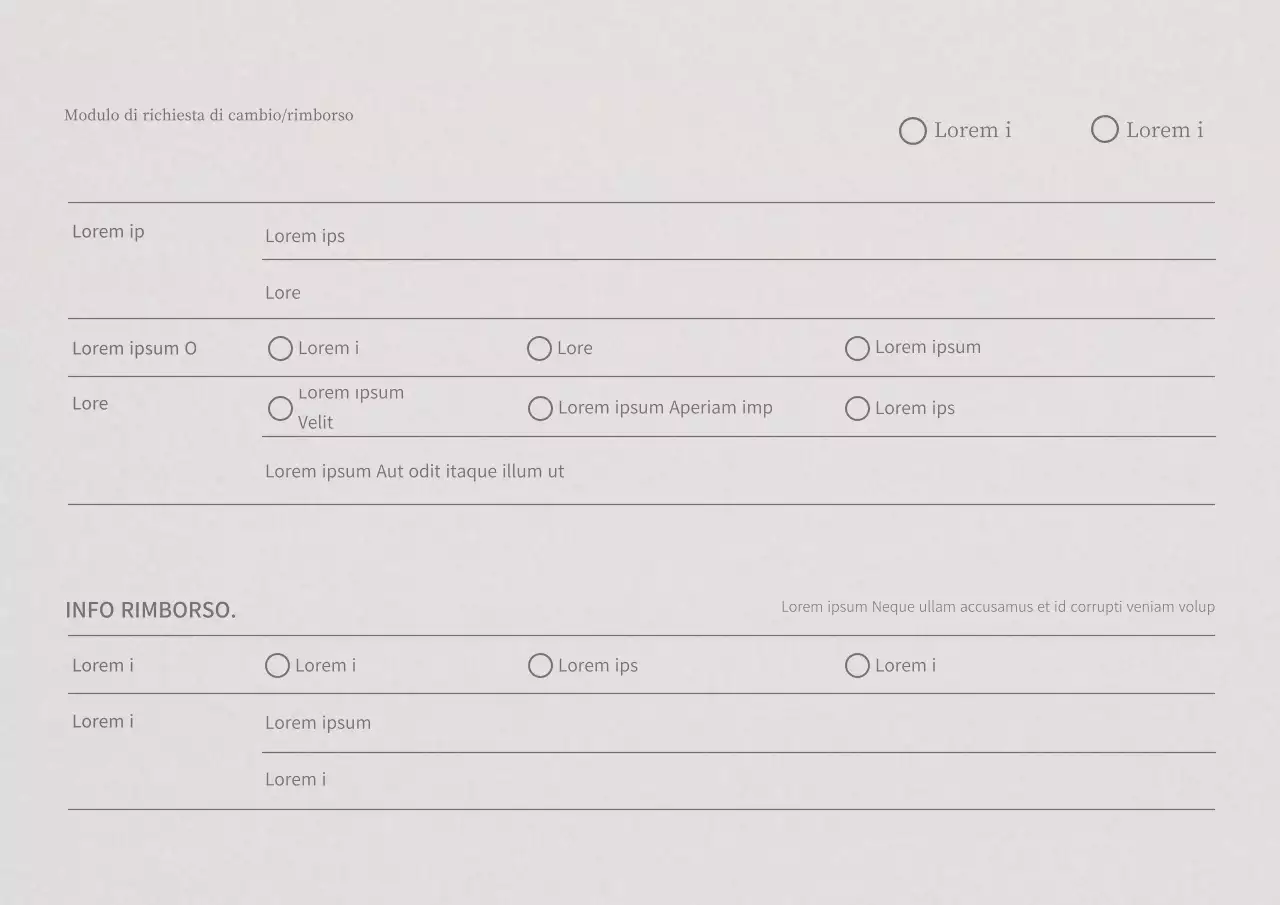The image size is (1280, 905).
Task: Select 'Lorem ips' radio under INFO RIMBORSO
Action: pyautogui.click(x=540, y=666)
